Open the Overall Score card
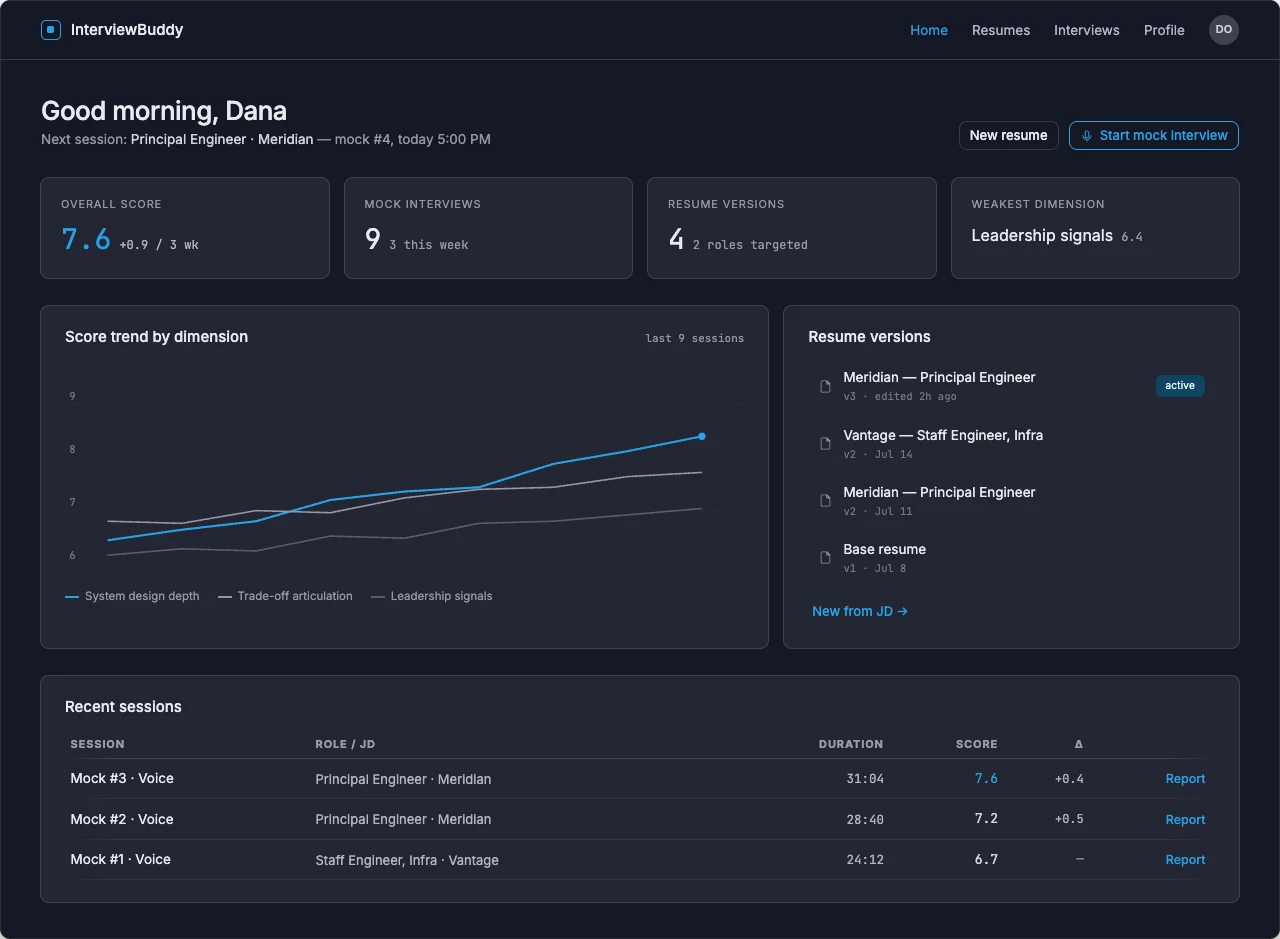 pyautogui.click(x=185, y=228)
